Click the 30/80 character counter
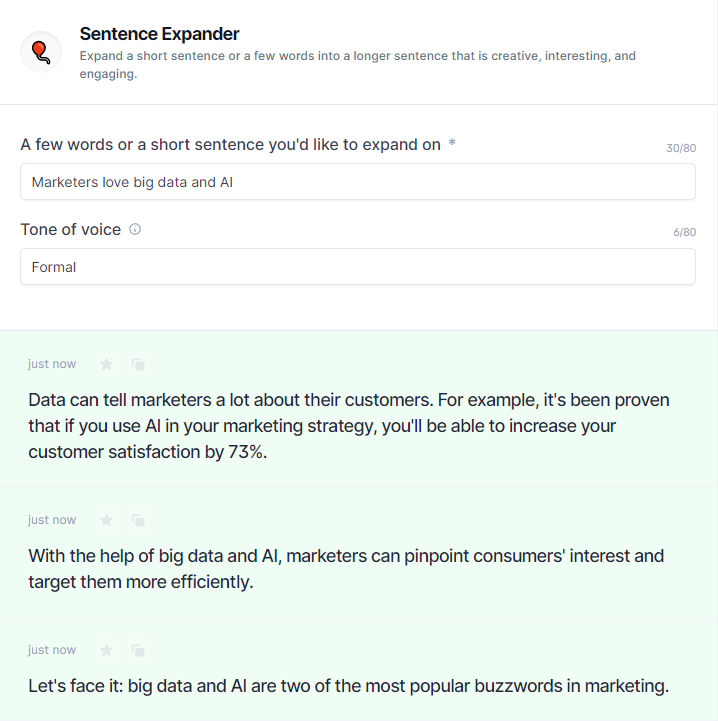This screenshot has width=718, height=721. [681, 148]
